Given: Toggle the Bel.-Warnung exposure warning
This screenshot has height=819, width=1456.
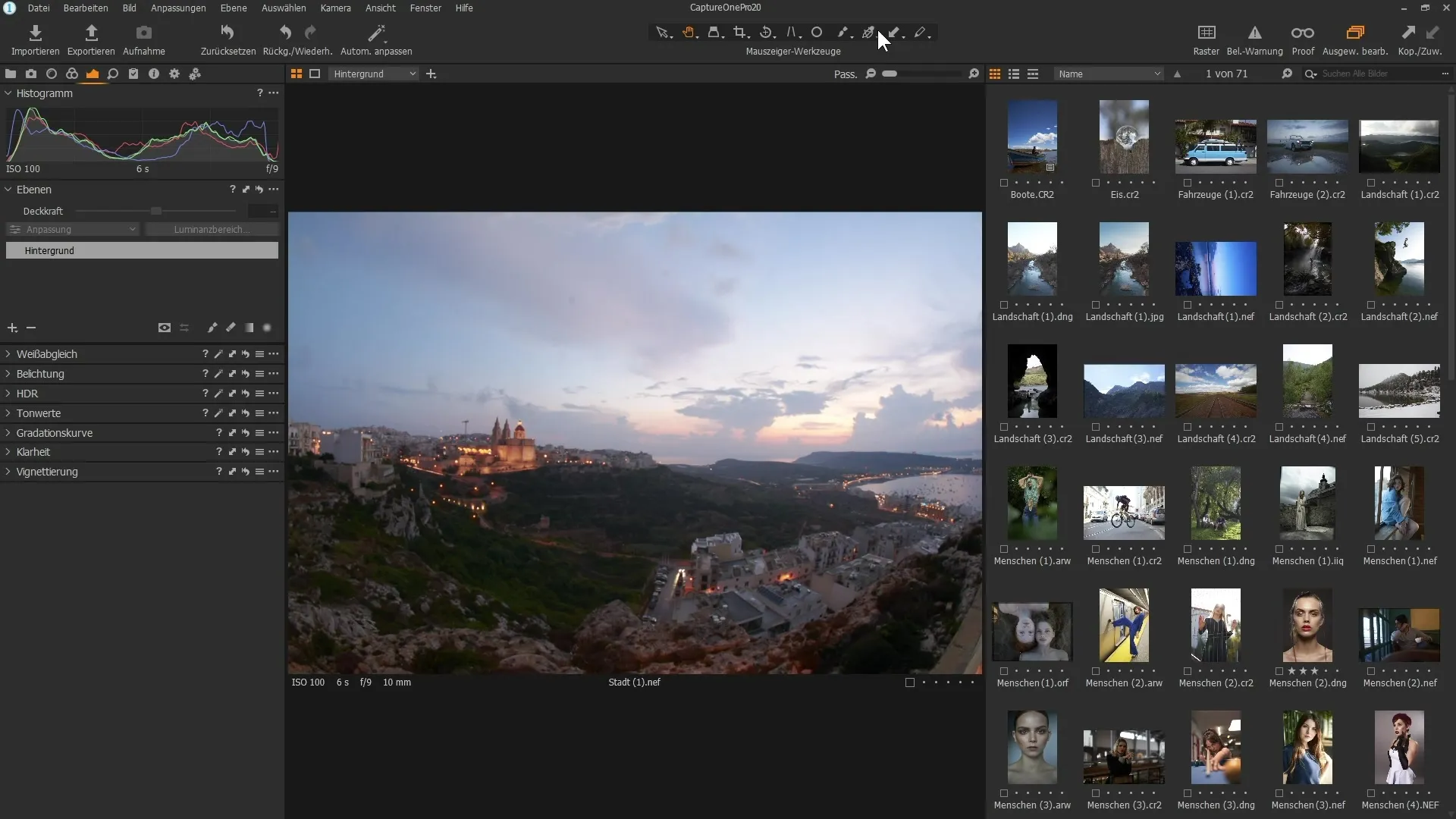Looking at the screenshot, I should 1254,39.
